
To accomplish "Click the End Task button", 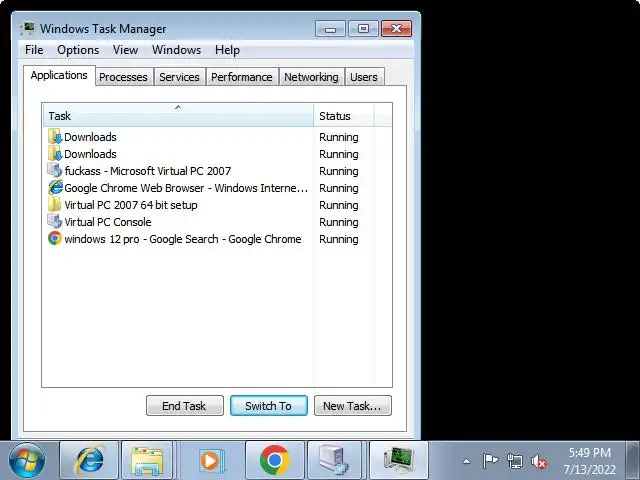I will pos(184,406).
